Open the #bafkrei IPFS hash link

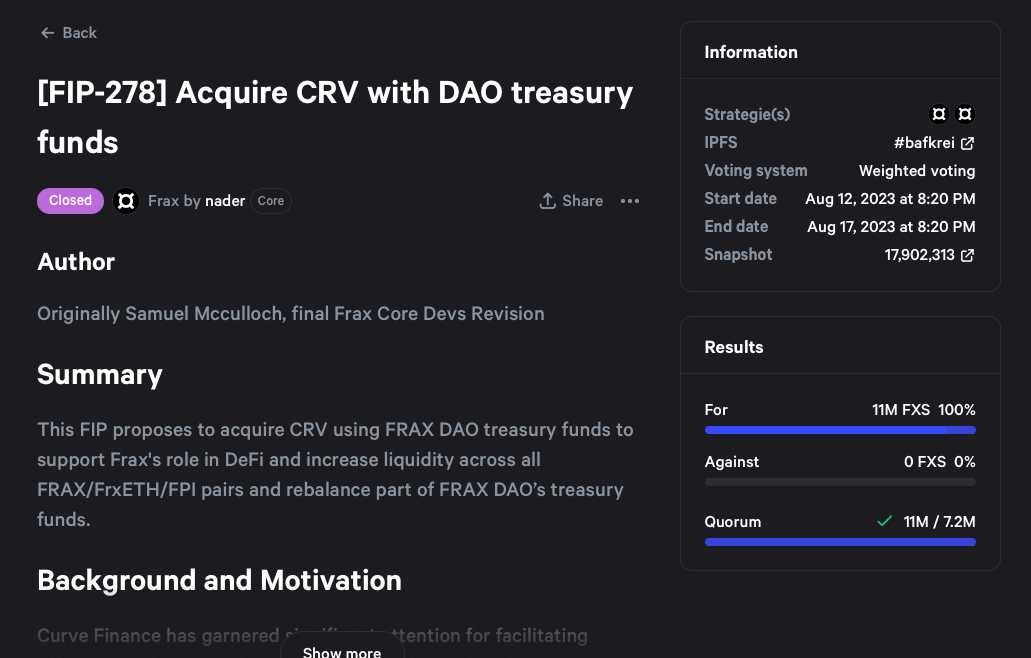926,143
